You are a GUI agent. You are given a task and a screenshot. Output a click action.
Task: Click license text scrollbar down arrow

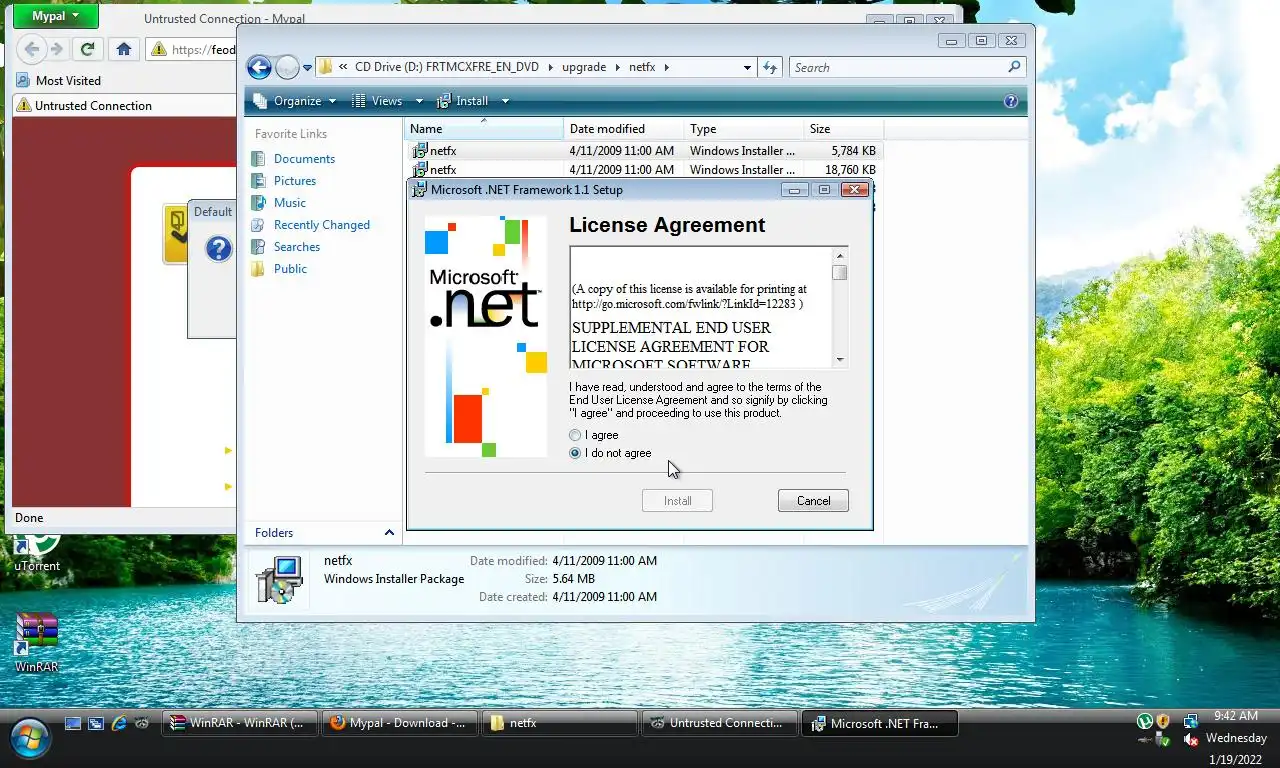840,360
